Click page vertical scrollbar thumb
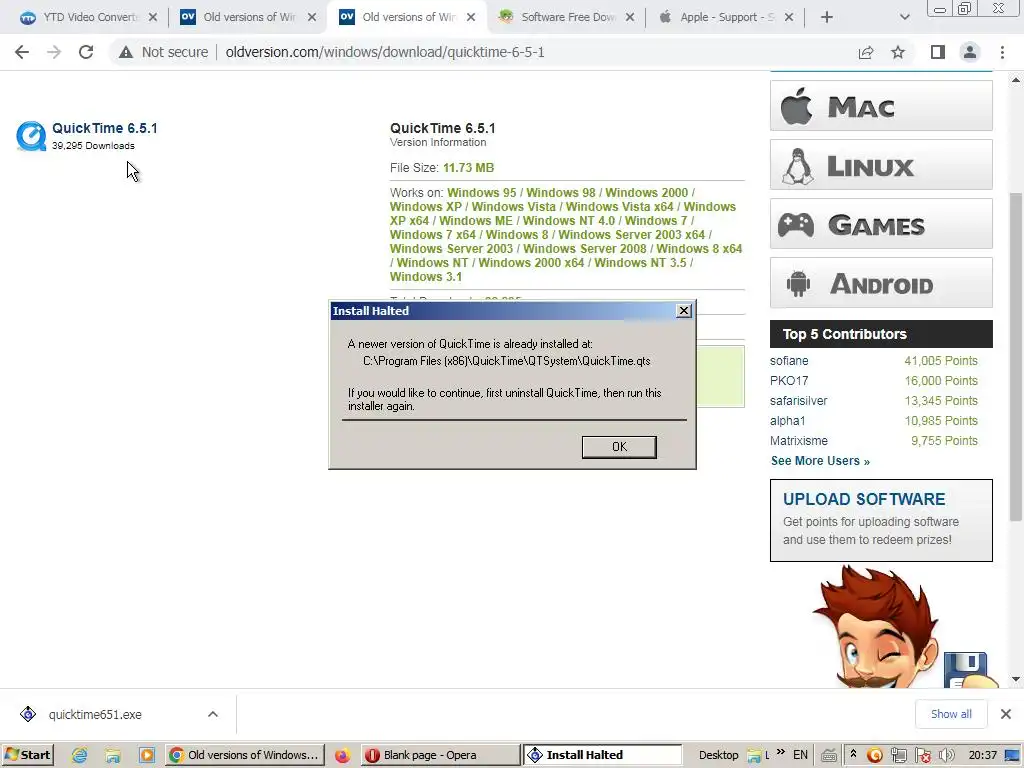Viewport: 1024px width, 768px height. click(1016, 357)
